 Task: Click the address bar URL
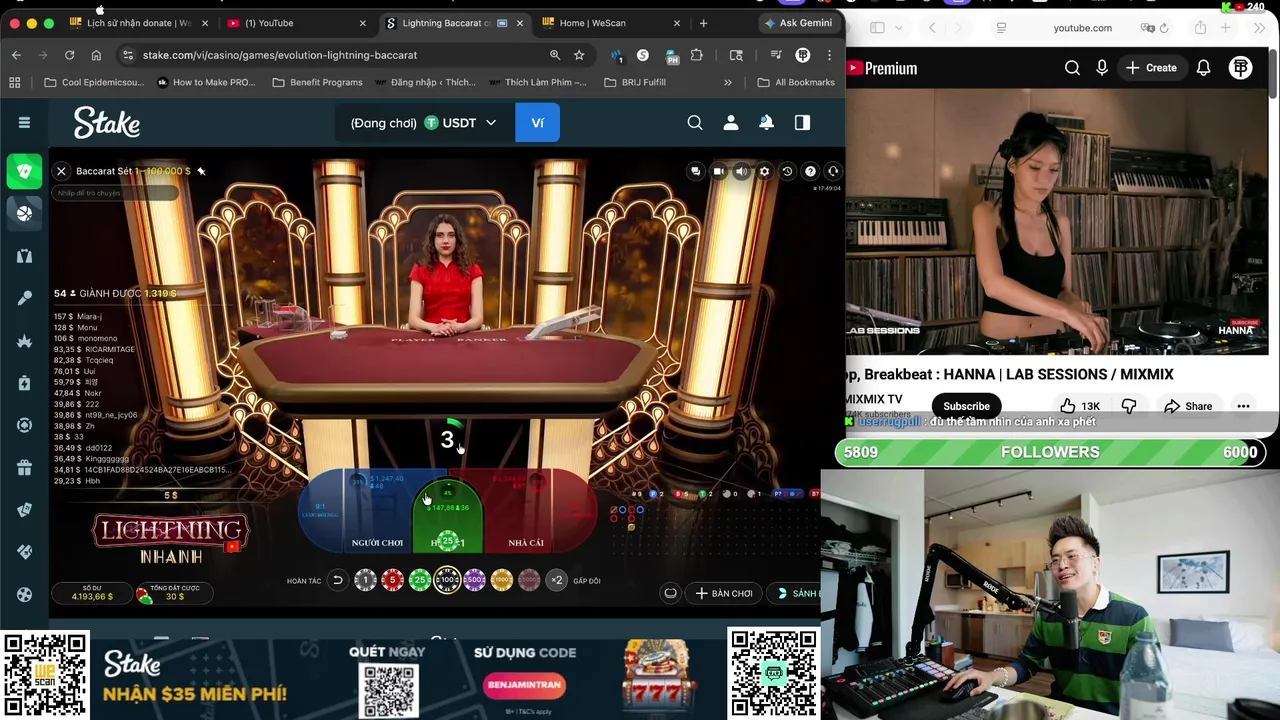280,55
